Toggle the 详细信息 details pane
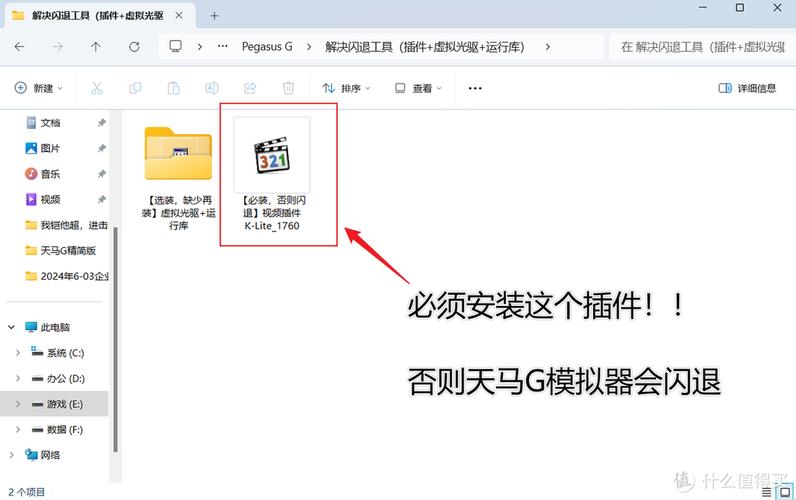The image size is (796, 500). [747, 88]
